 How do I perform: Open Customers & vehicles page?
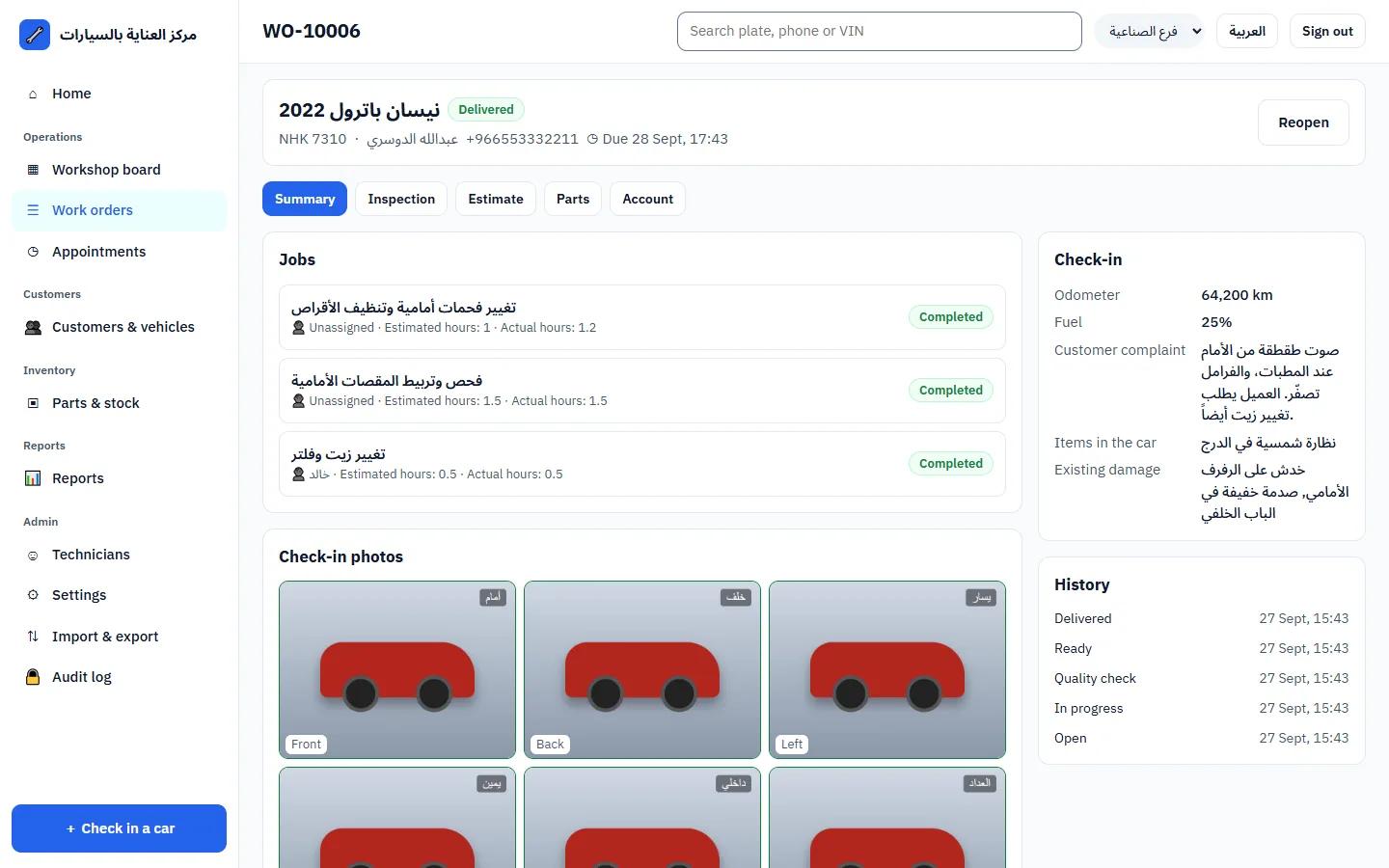click(x=120, y=327)
